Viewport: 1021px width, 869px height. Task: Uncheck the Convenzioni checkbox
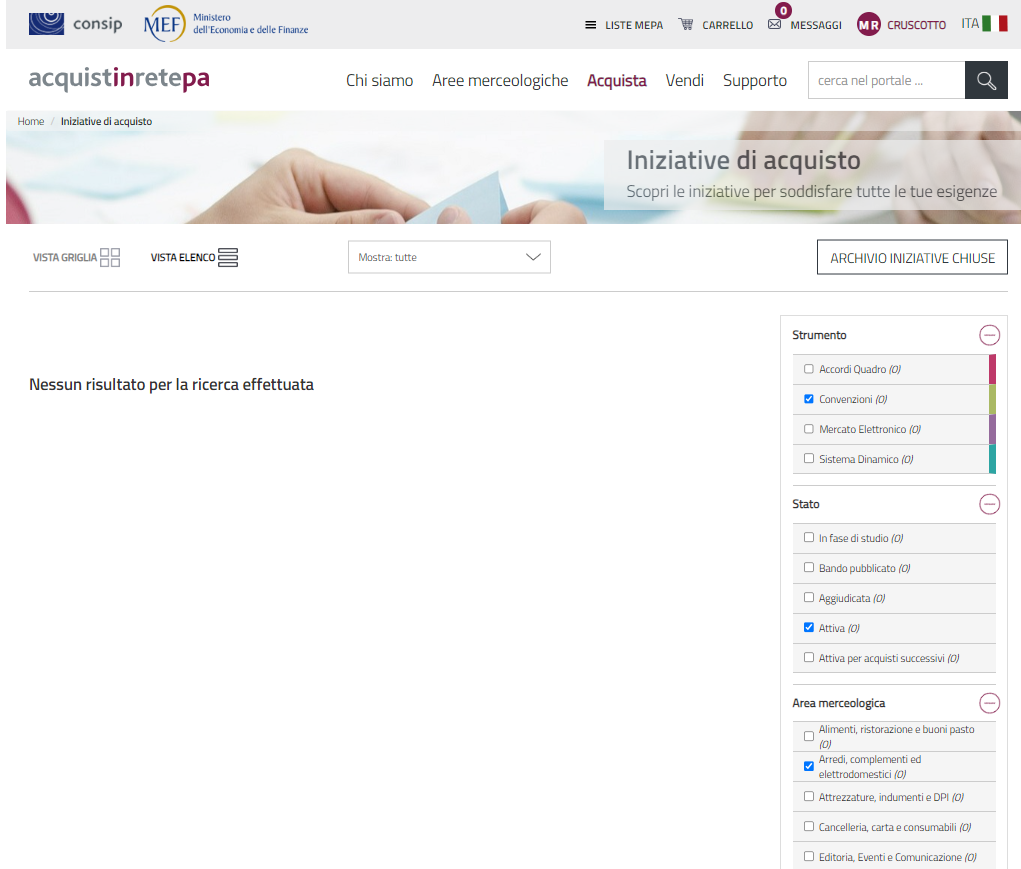809,399
